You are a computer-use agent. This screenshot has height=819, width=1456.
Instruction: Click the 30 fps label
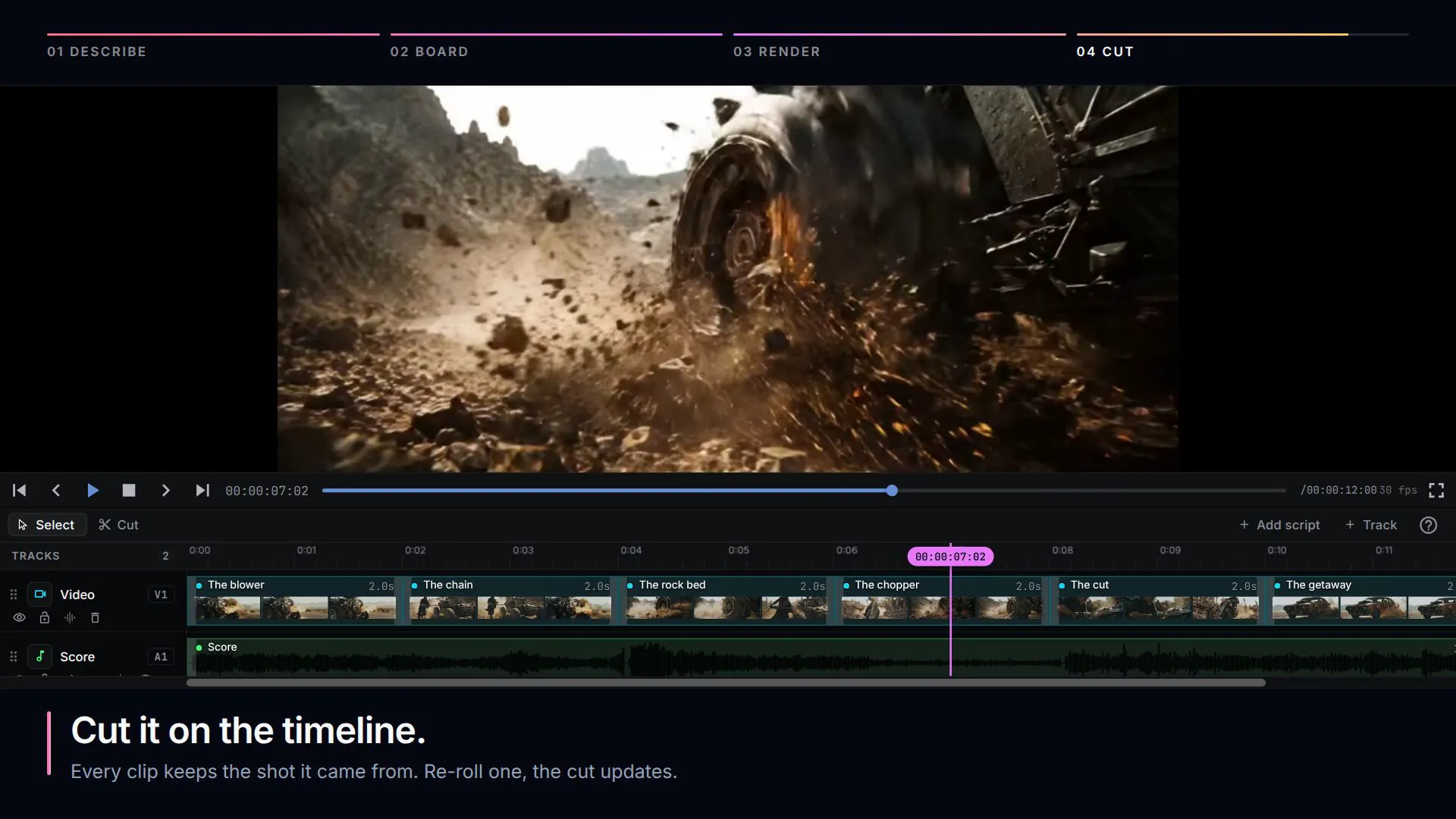[1398, 491]
